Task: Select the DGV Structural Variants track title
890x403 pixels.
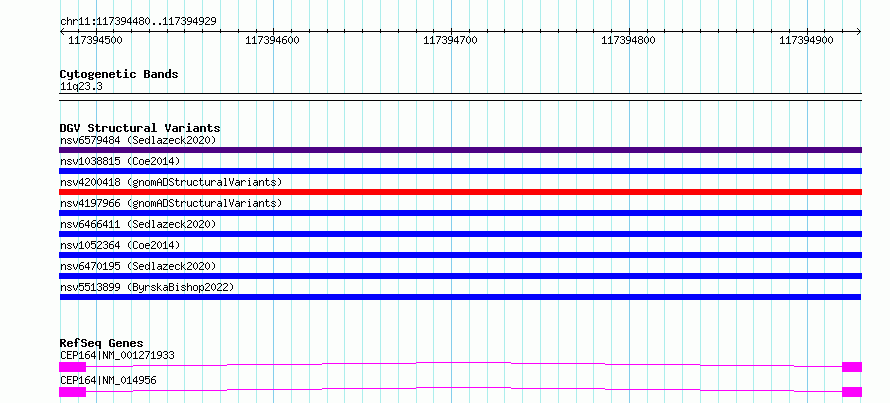Action: [140, 128]
